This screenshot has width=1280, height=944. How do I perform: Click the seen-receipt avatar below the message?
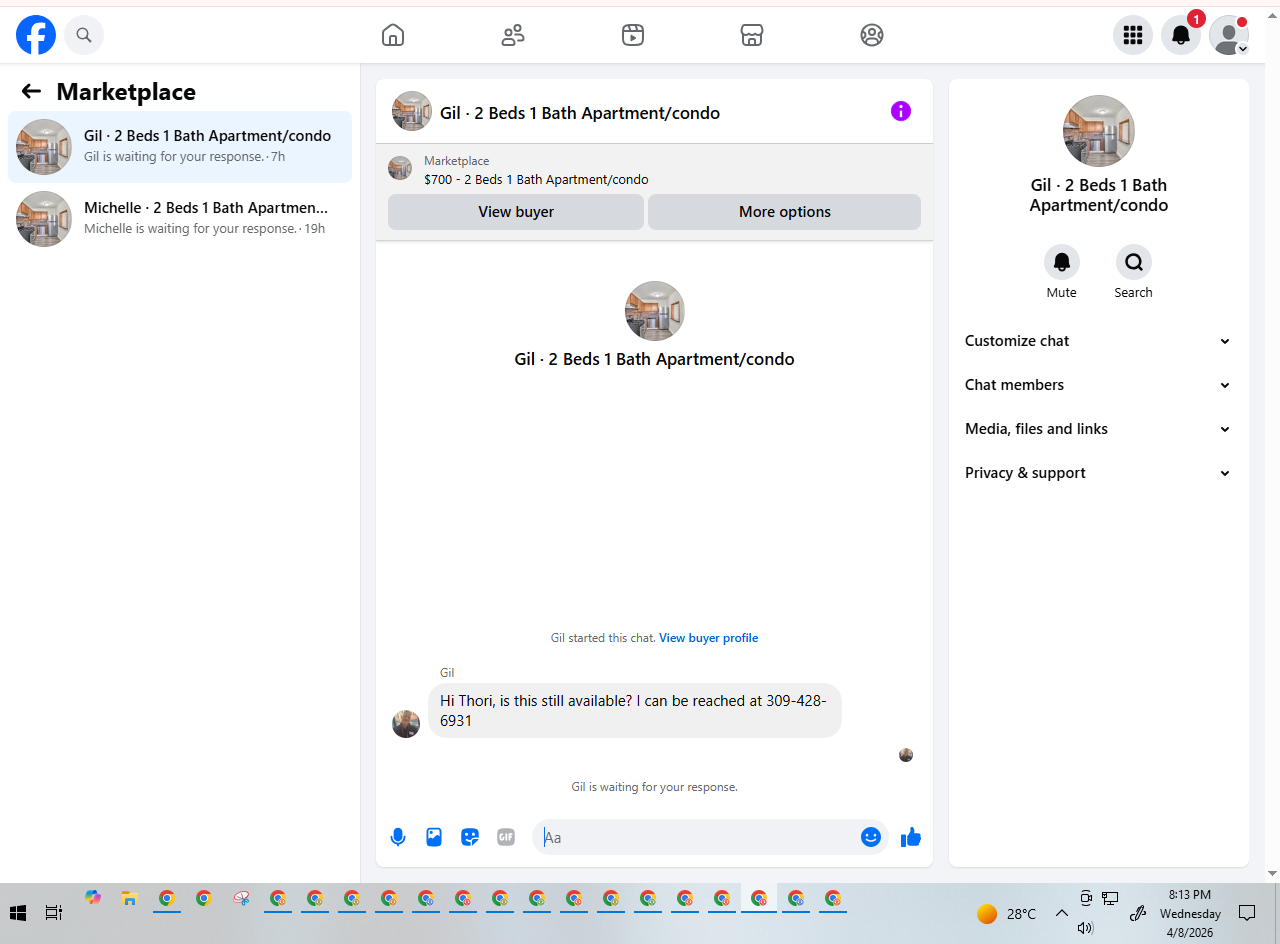coord(906,755)
